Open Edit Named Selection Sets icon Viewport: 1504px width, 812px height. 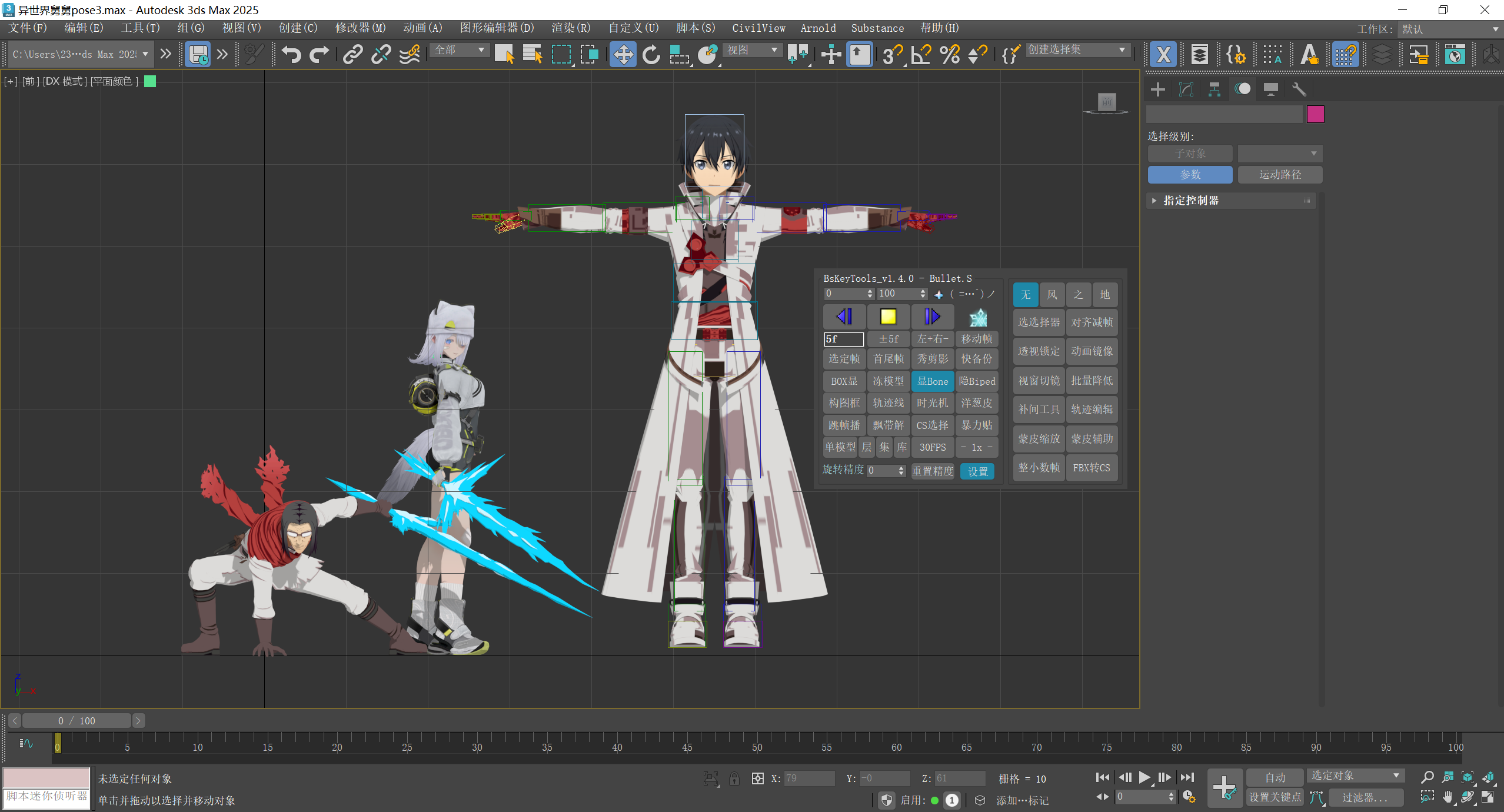pos(1010,54)
